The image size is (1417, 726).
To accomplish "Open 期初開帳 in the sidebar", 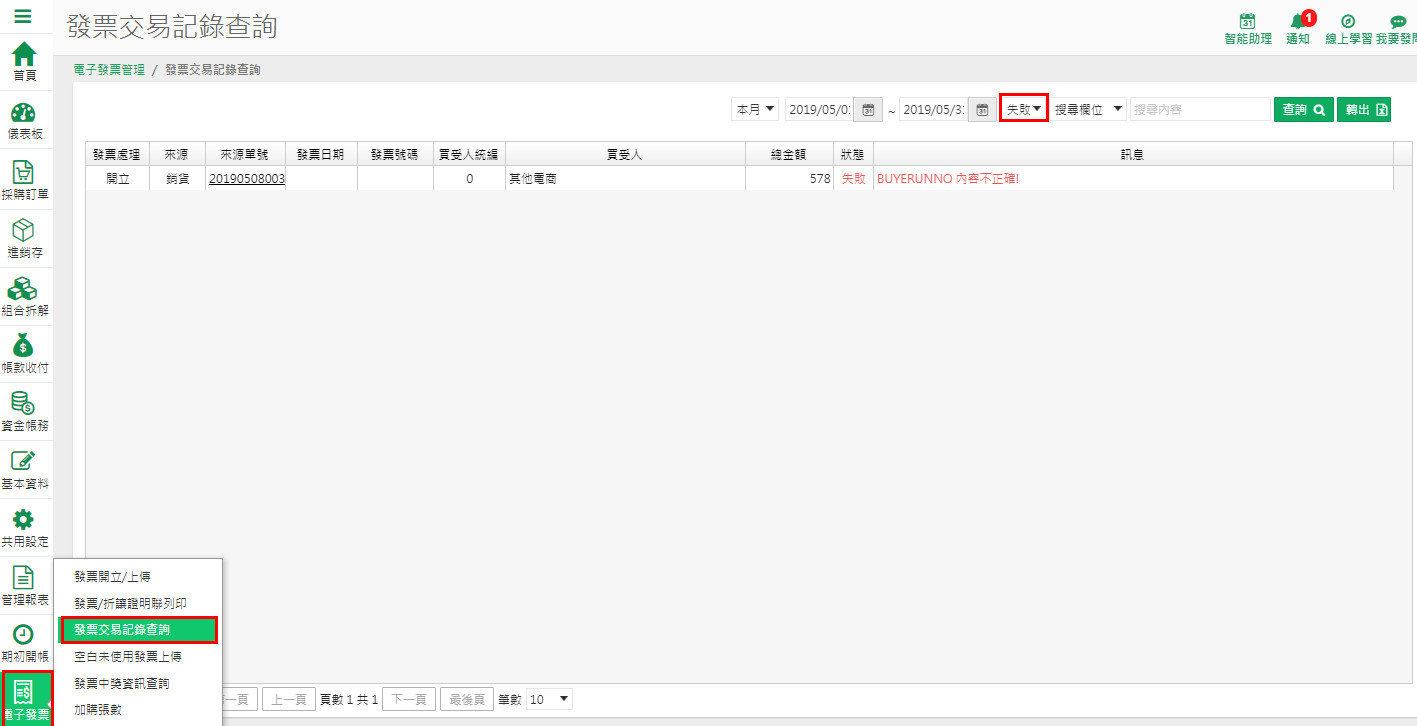I will 24,642.
